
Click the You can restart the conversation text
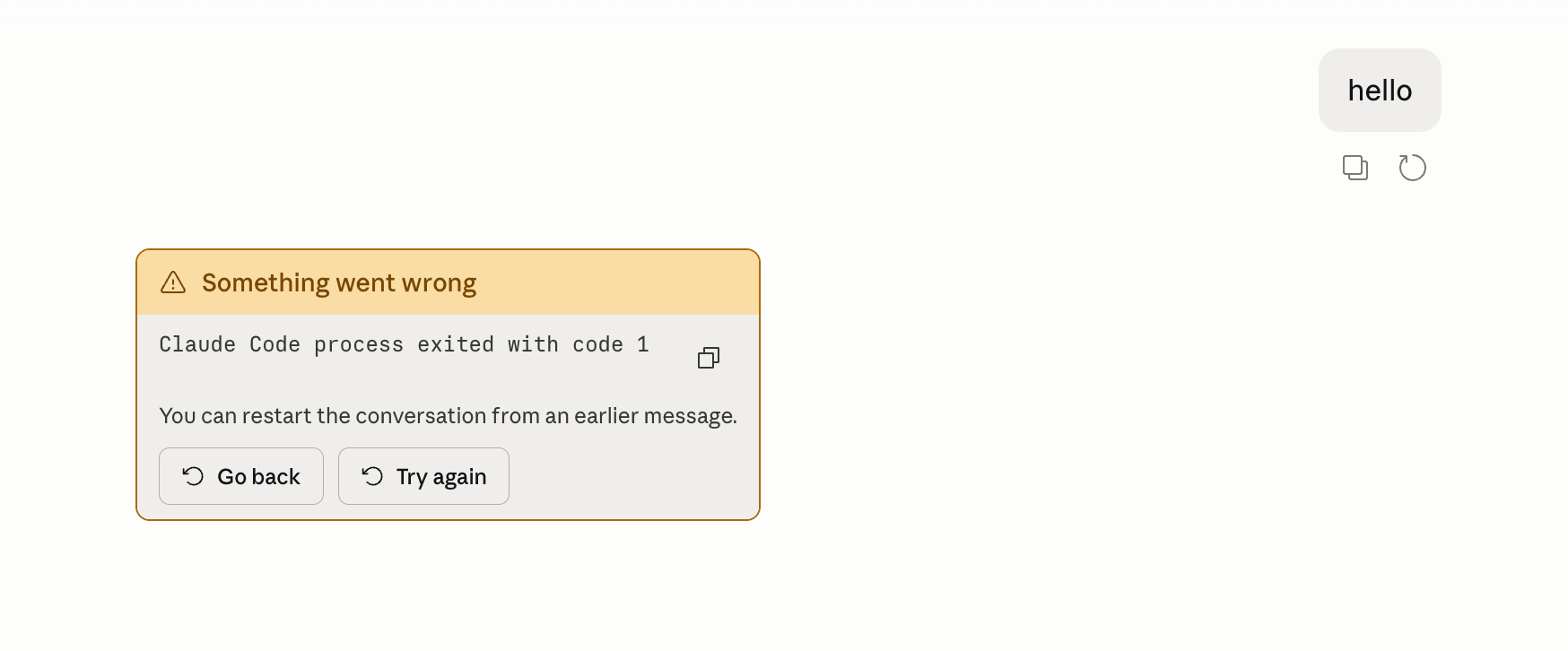448,416
